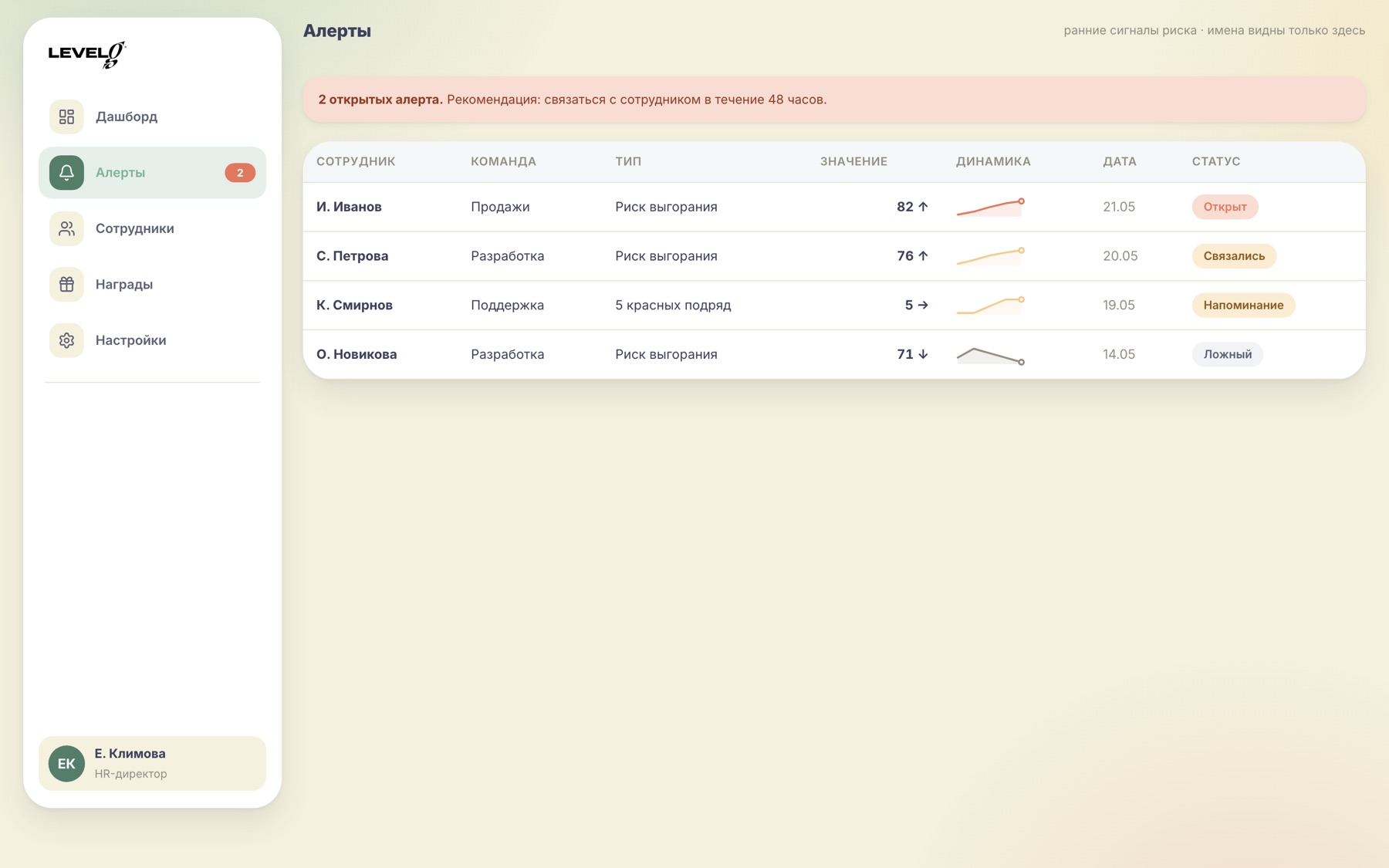Click the 5 красных подряд type cell
Image resolution: width=1389 pixels, height=868 pixels.
673,306
